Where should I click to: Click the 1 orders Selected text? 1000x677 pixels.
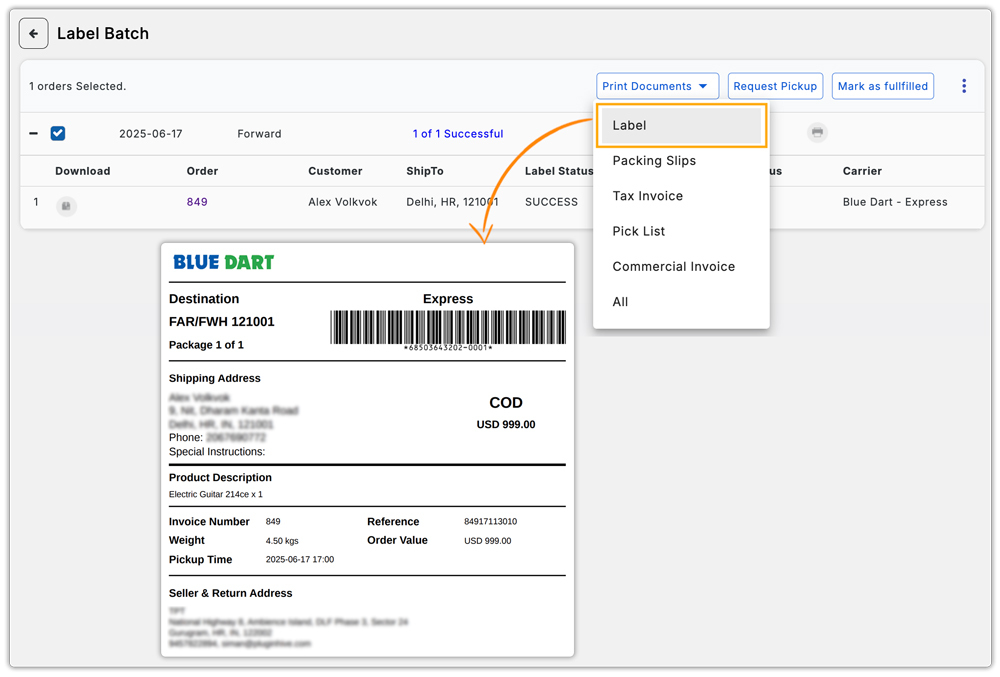77,86
